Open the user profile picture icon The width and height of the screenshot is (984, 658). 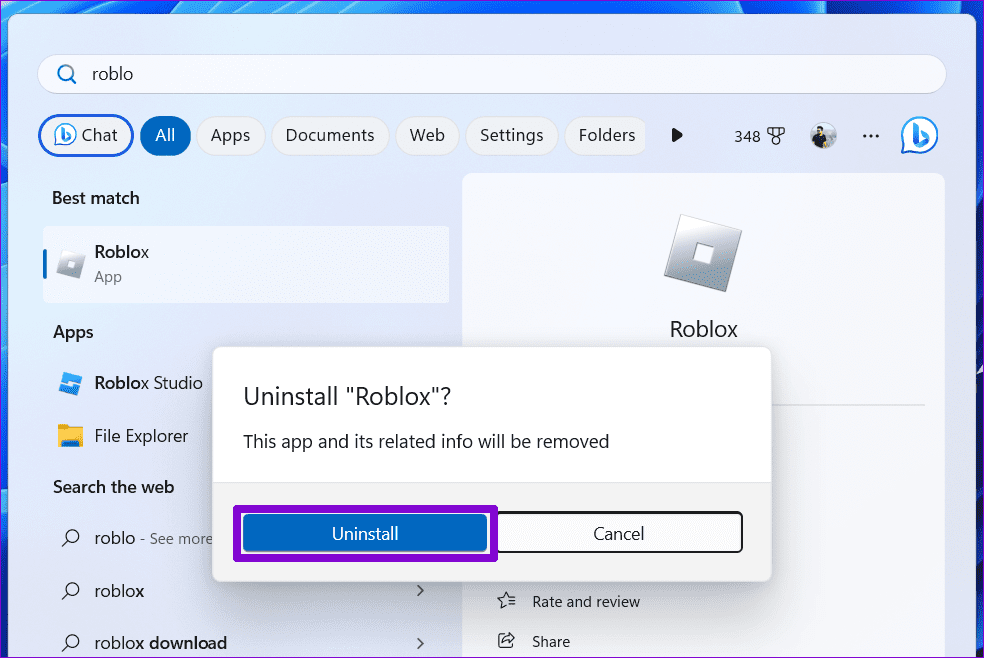(822, 135)
